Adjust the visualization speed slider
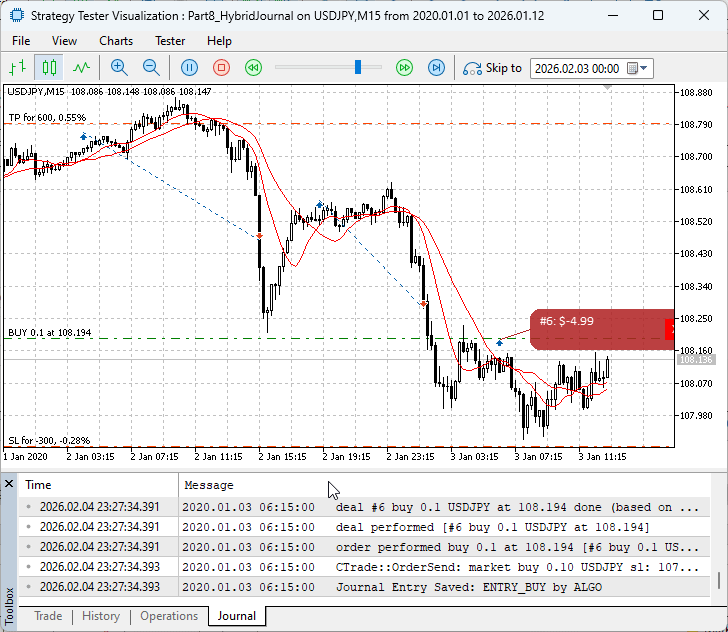The image size is (728, 632). pos(358,67)
